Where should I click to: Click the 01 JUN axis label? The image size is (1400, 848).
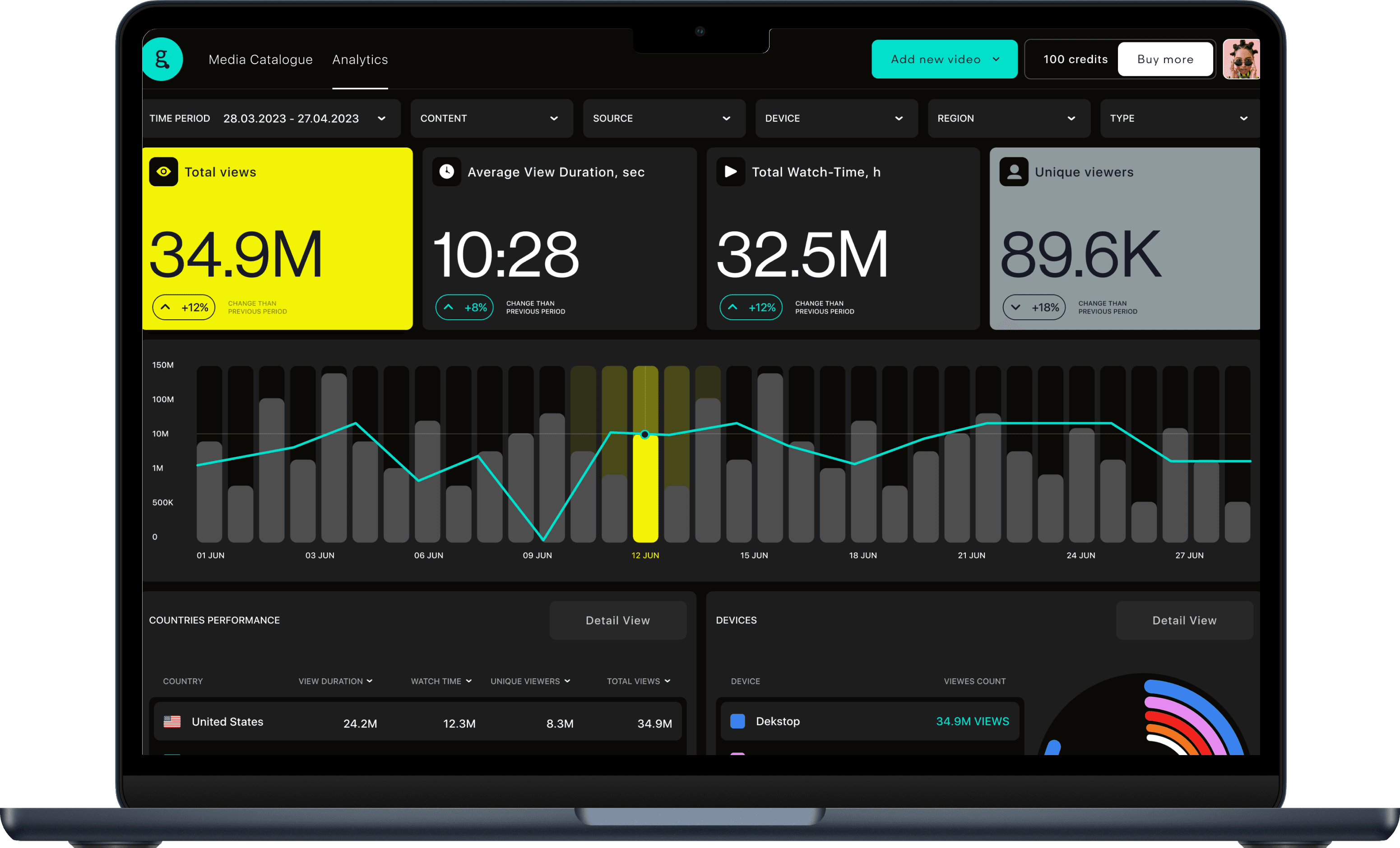point(211,555)
